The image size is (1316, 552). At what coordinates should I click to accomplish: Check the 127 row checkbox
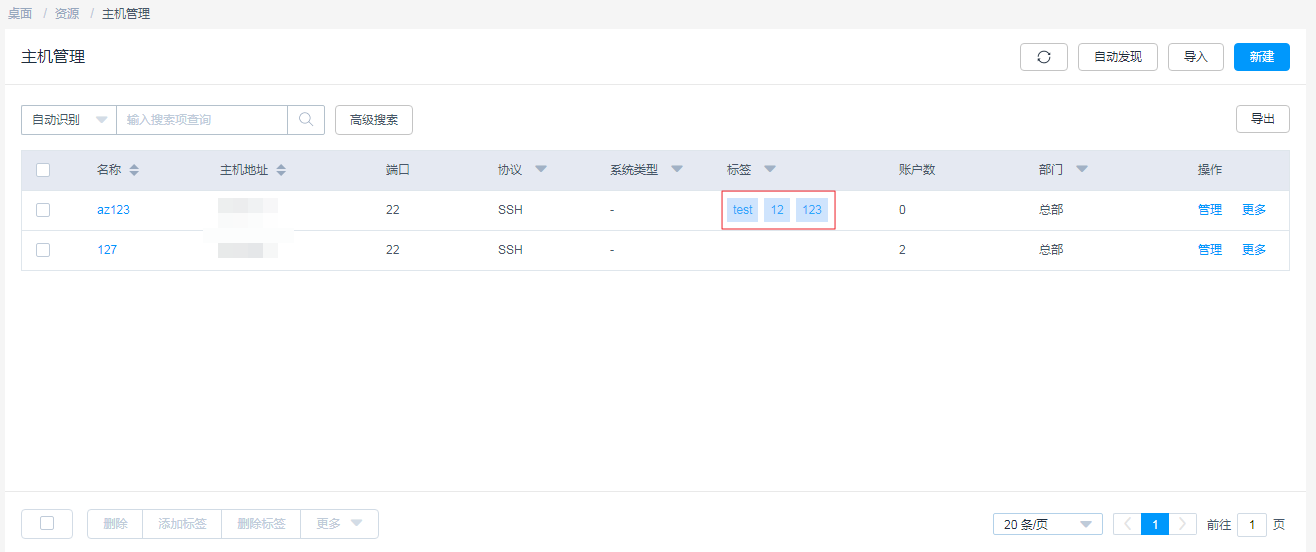[x=43, y=250]
